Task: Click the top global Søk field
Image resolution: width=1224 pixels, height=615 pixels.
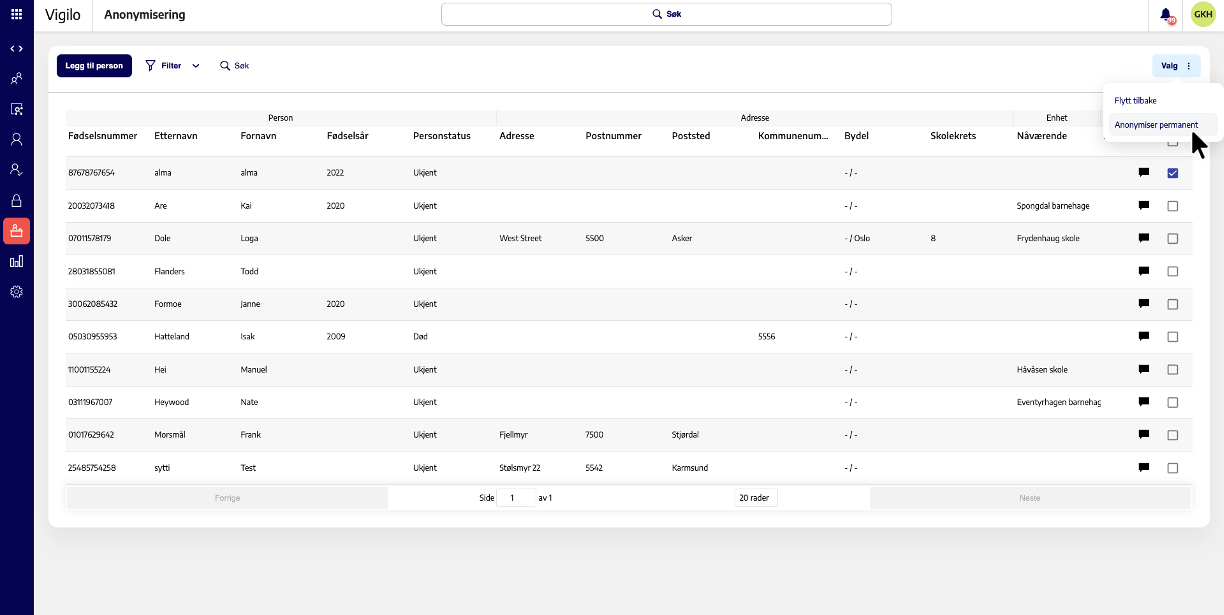Action: 666,14
